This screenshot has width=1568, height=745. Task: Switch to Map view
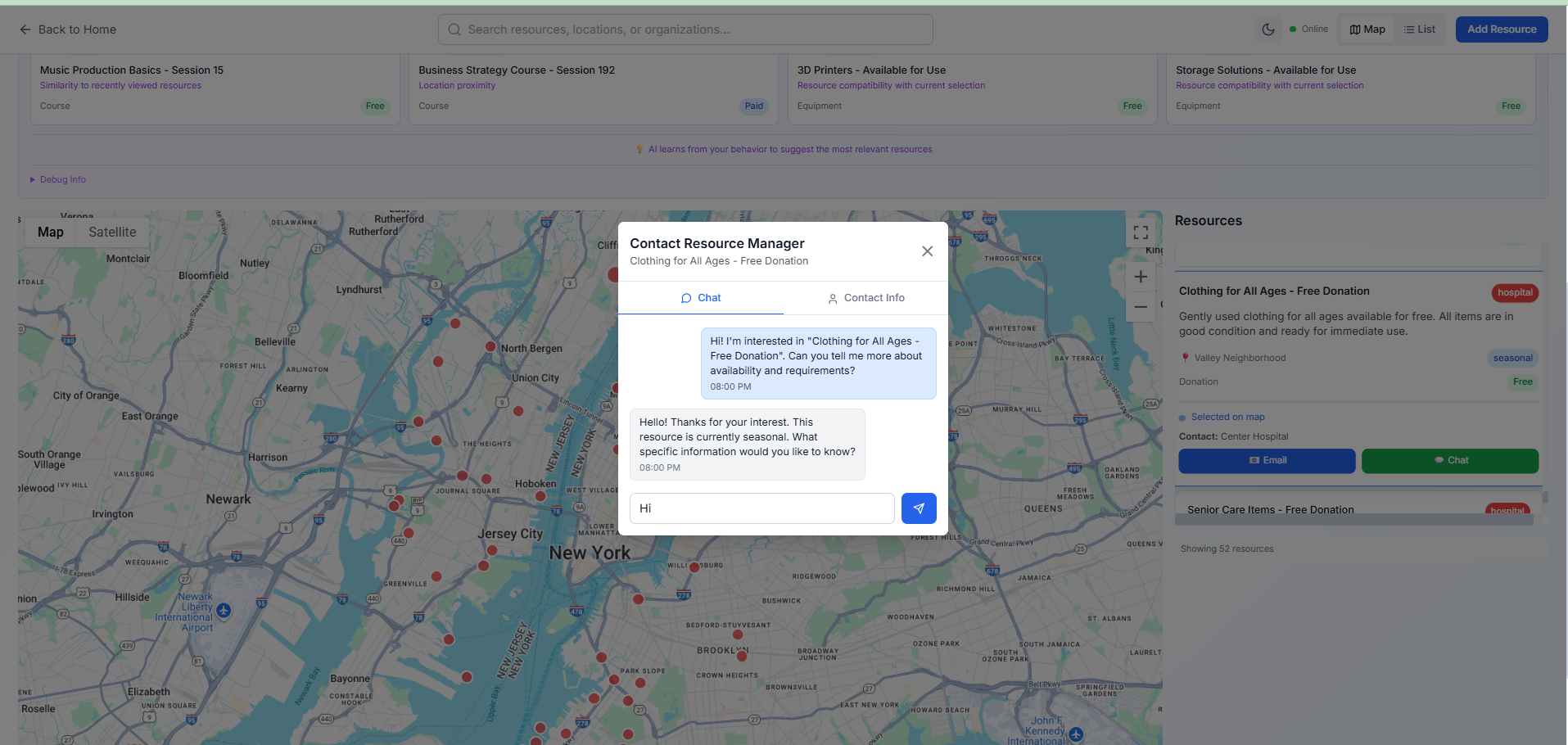tap(1367, 29)
